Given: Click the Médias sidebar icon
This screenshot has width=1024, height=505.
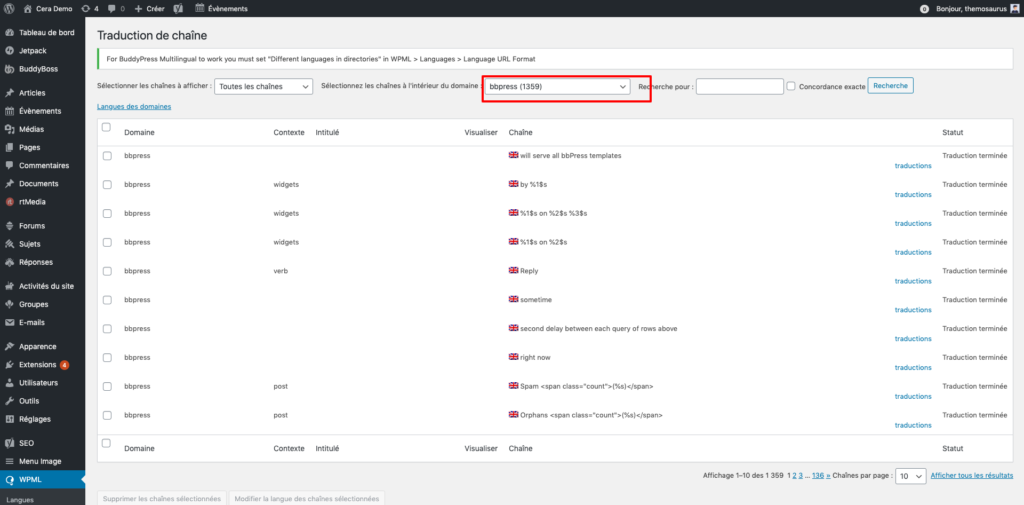Looking at the screenshot, I should click(9, 129).
